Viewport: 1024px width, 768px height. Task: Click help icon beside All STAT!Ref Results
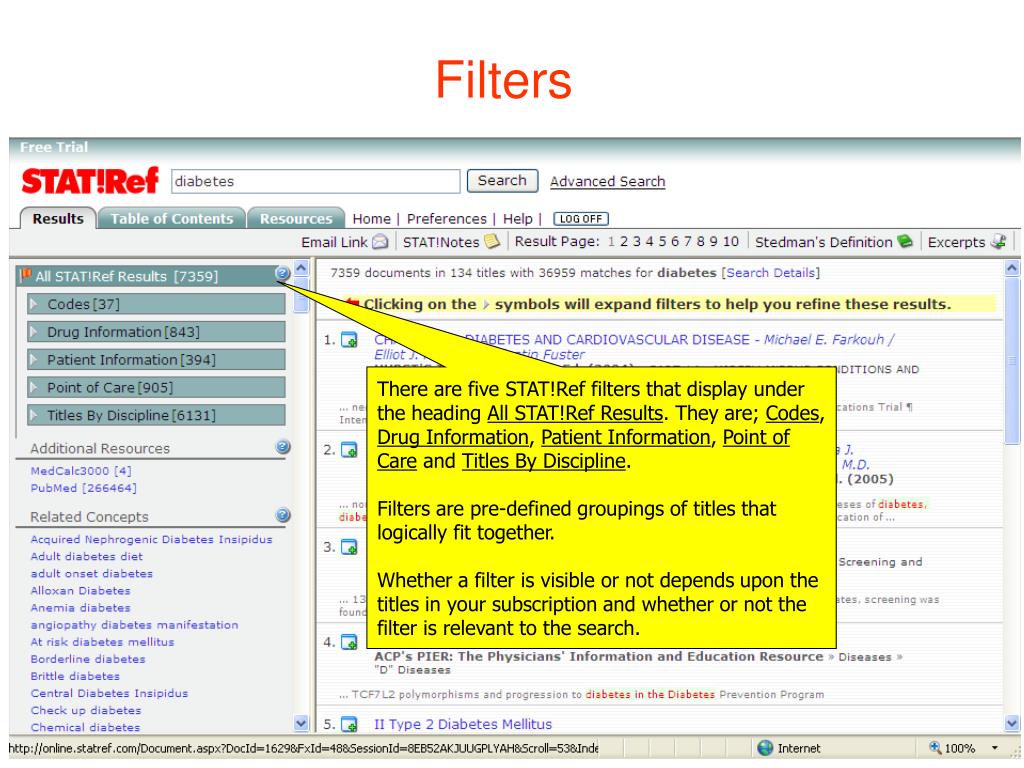[282, 274]
